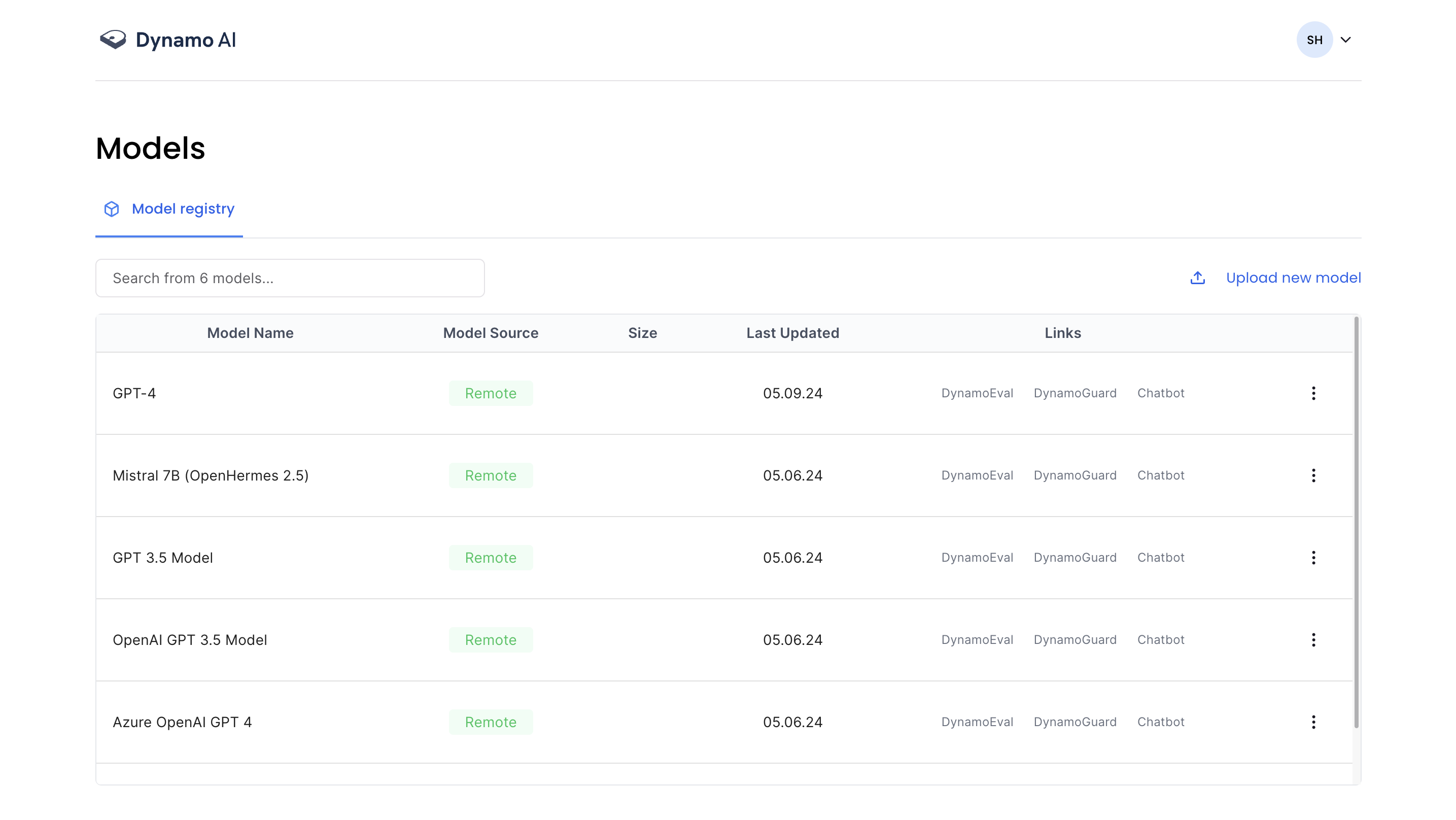Click the upload arrow icon

pyautogui.click(x=1197, y=278)
